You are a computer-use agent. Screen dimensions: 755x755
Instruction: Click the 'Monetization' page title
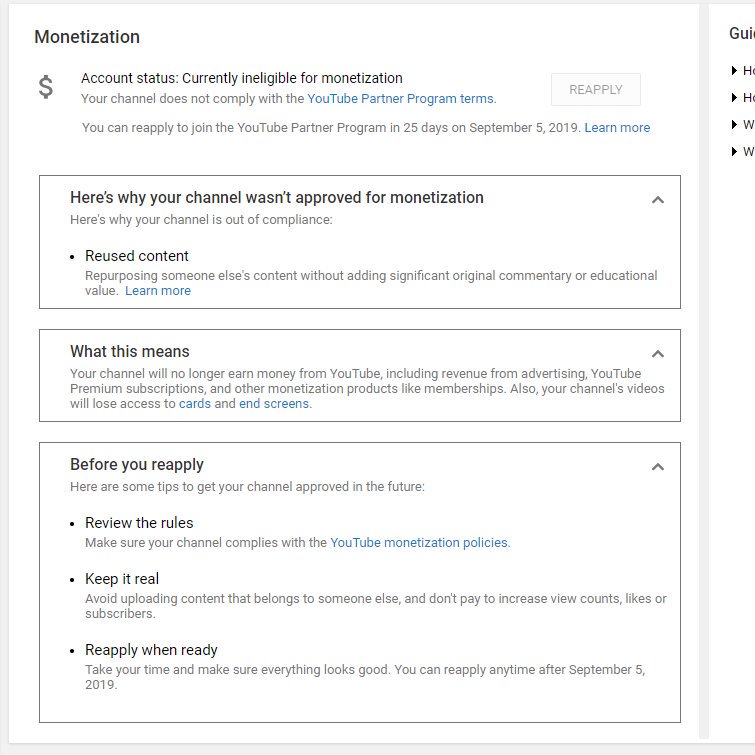coord(87,37)
